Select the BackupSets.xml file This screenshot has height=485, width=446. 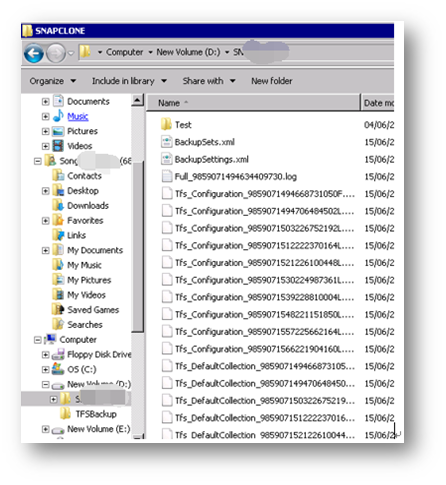pyautogui.click(x=205, y=142)
